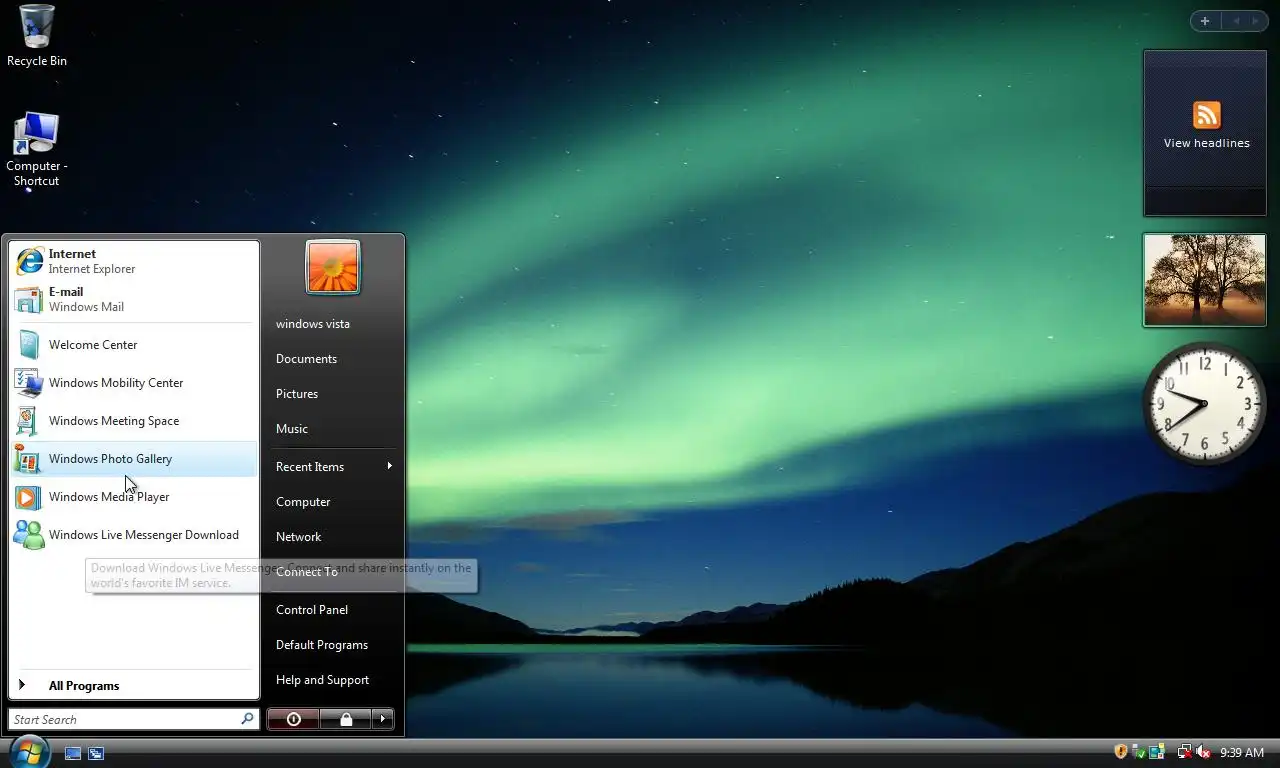Expand the shutdown options arrow
The height and width of the screenshot is (768, 1280).
[383, 719]
